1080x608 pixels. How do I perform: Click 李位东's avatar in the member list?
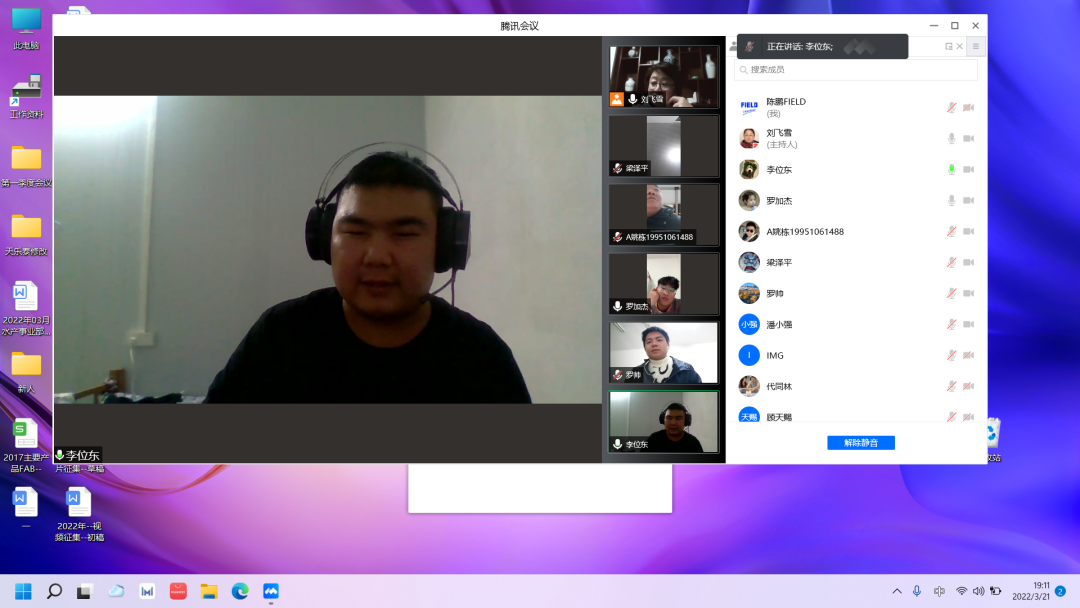[749, 169]
